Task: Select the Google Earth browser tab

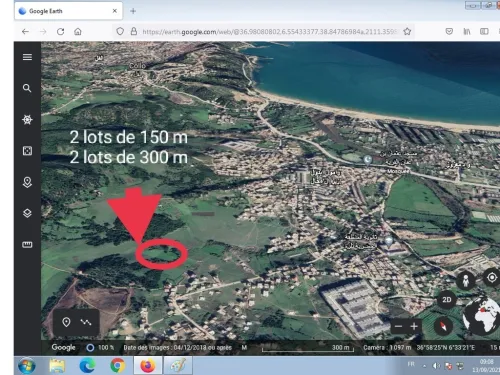Action: click(x=68, y=11)
